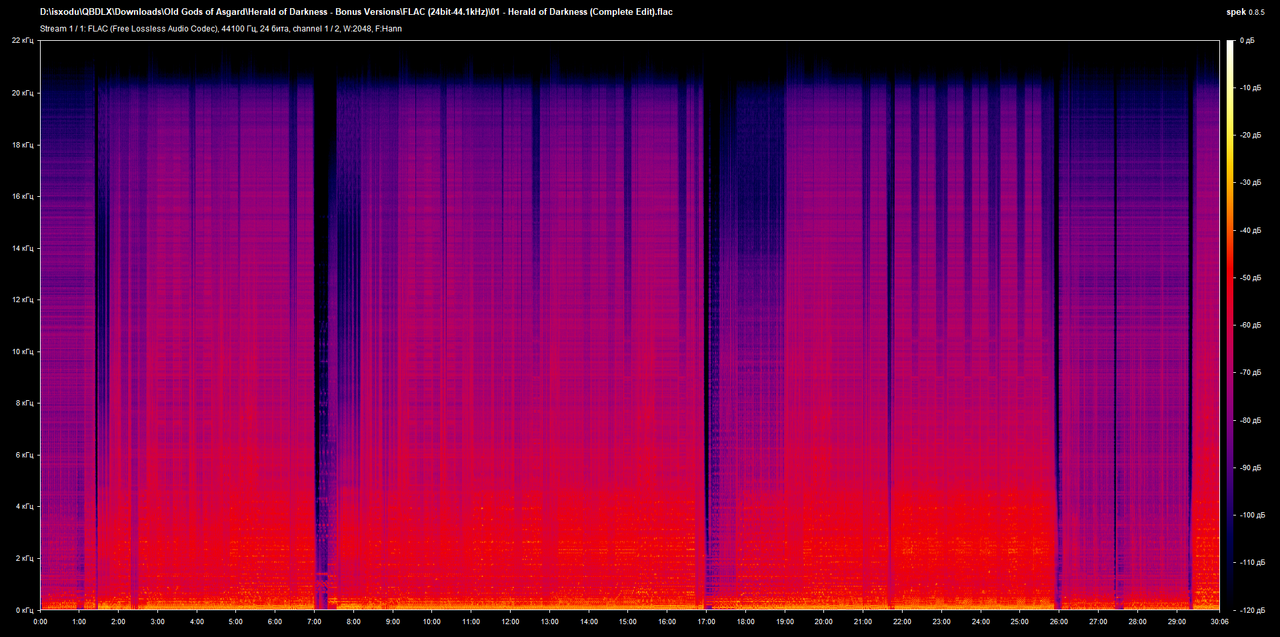1280x637 pixels.
Task: Select the 7:00 time label
Action: (x=314, y=622)
